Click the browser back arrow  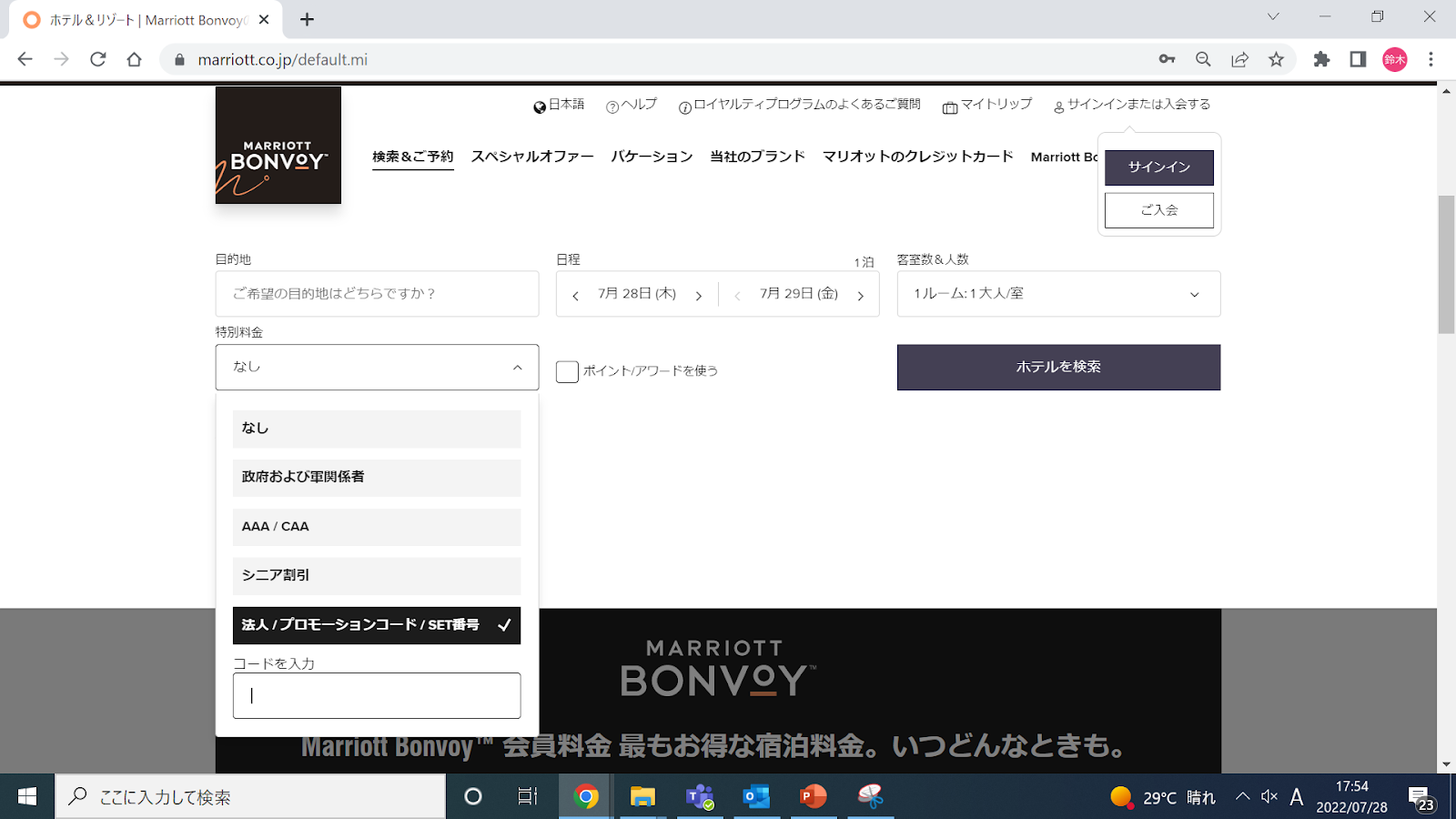coord(25,59)
